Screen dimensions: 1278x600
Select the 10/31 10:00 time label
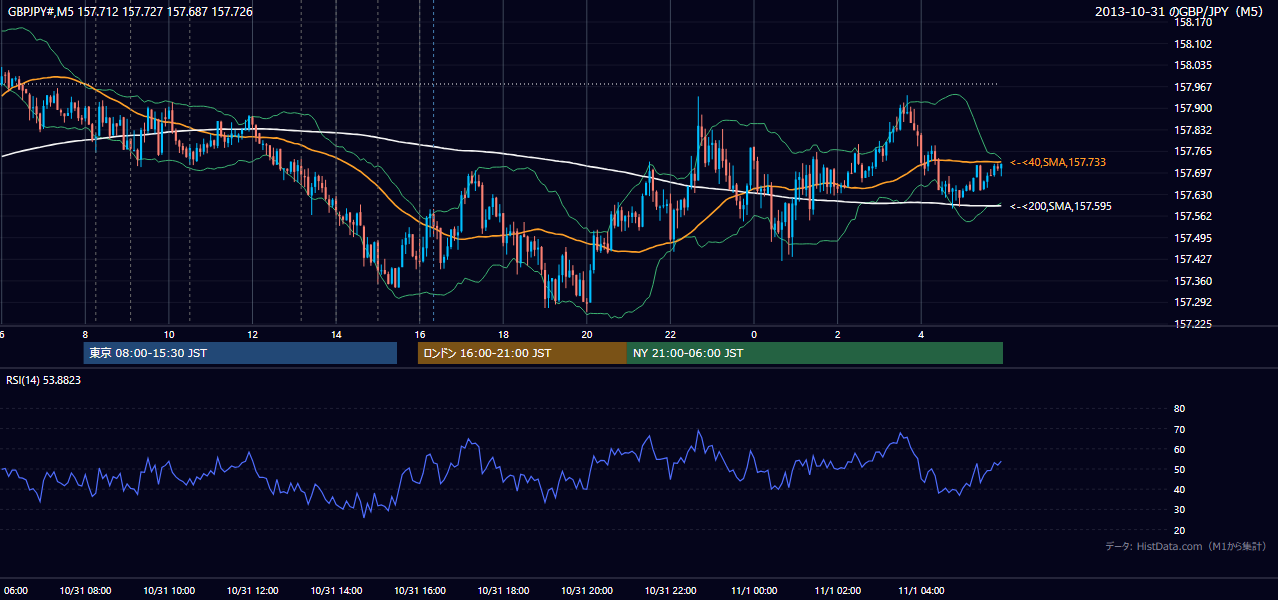(169, 591)
